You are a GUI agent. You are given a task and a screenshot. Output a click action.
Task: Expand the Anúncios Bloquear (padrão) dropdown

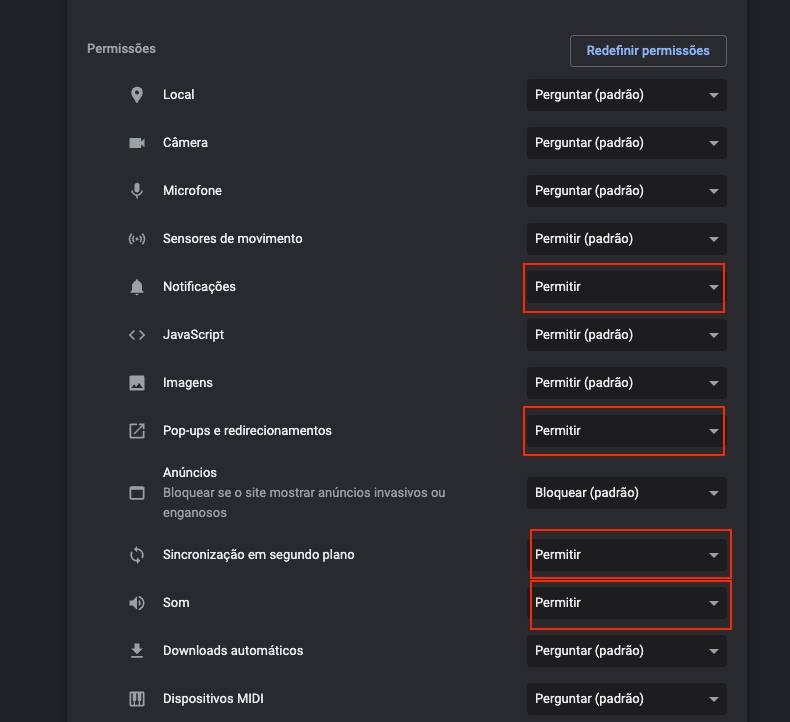(626, 493)
